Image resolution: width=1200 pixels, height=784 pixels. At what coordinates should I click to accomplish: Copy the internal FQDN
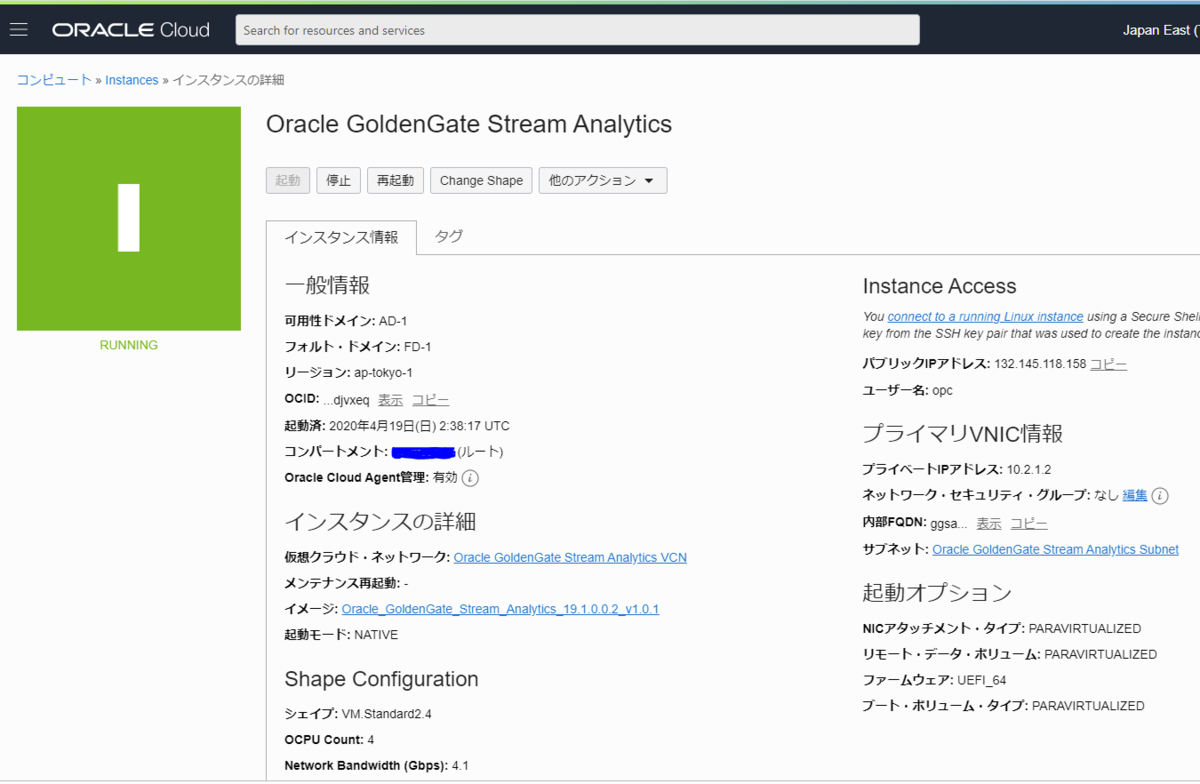(x=1029, y=524)
